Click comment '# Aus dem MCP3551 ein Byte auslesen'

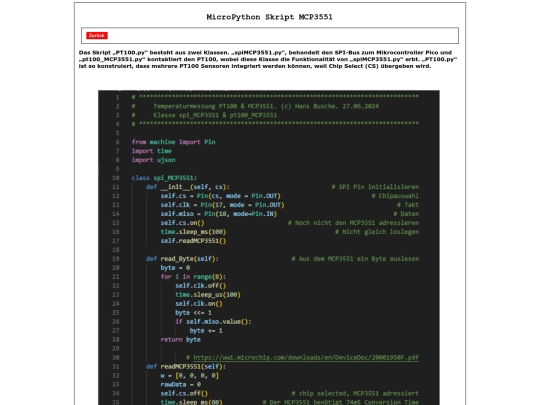click(355, 259)
